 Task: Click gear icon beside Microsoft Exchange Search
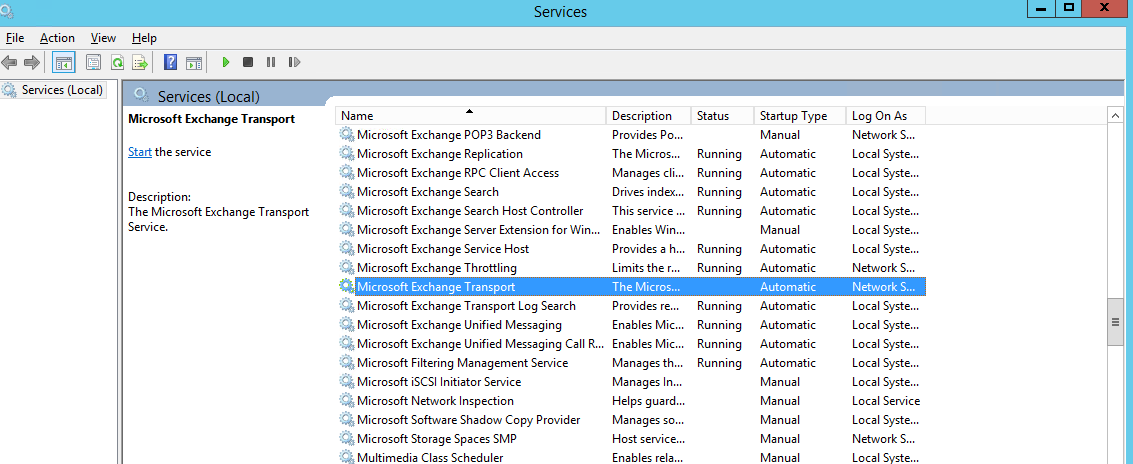click(x=347, y=192)
